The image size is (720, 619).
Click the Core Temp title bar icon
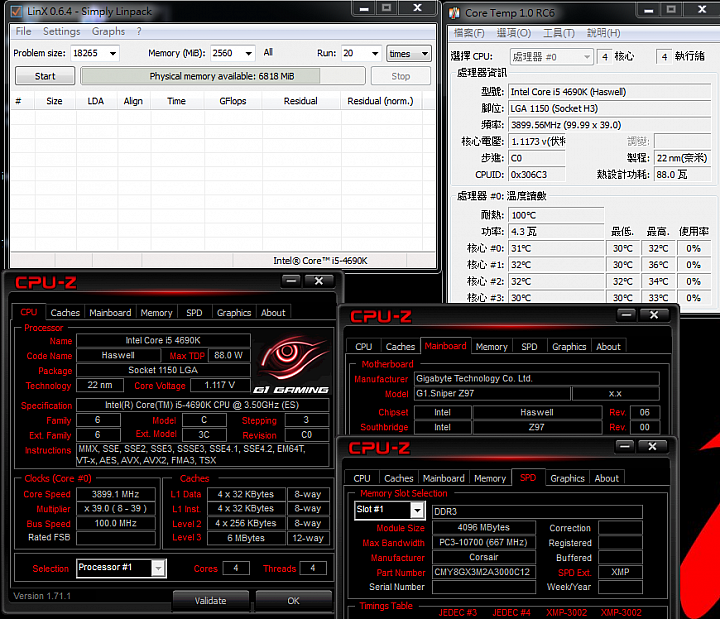(454, 13)
